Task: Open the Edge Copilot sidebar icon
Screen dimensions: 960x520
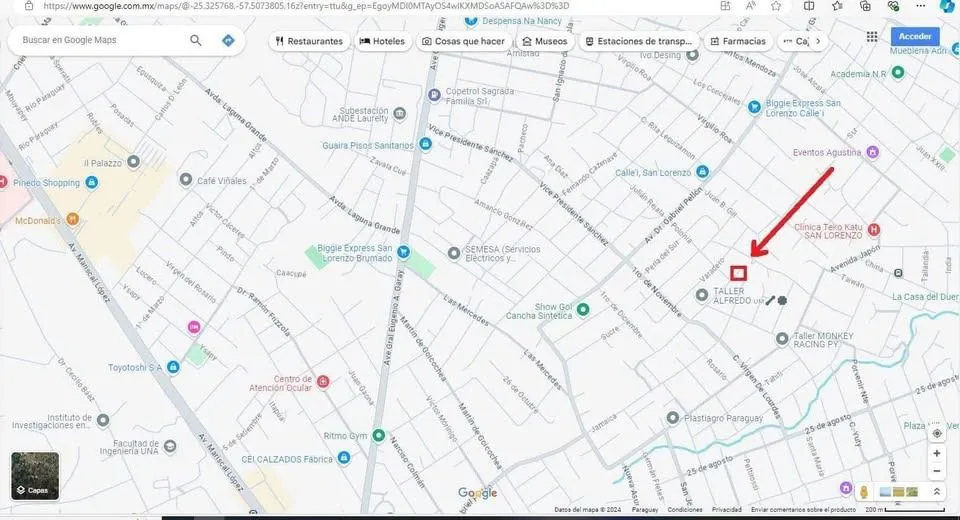Action: [x=947, y=6]
